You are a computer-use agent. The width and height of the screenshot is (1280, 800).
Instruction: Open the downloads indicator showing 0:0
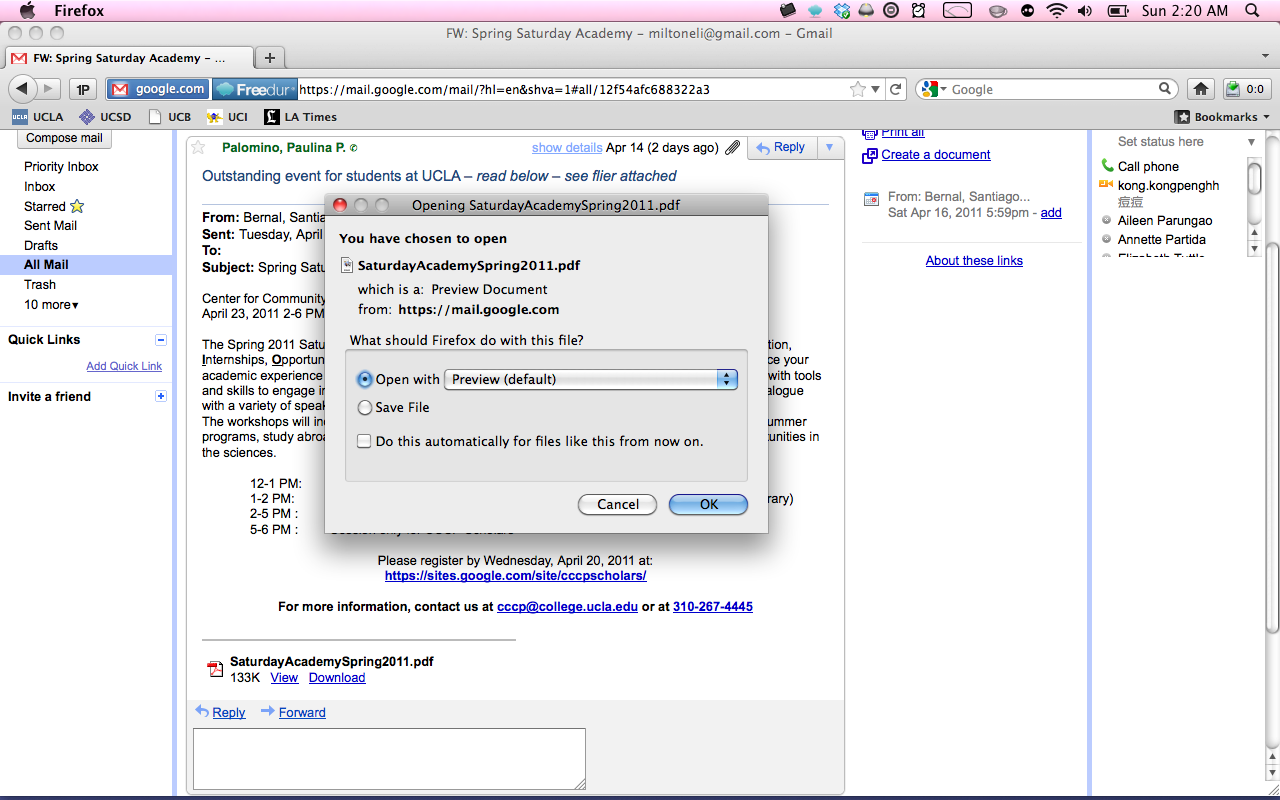(x=1245, y=89)
